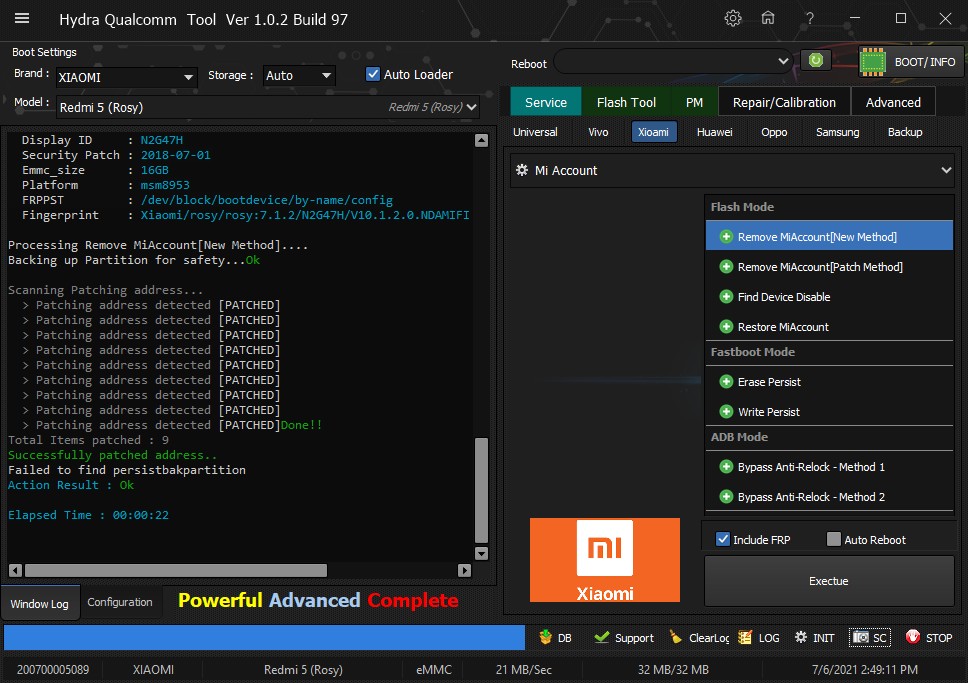Open the Model Redmi 5 (Rosy) dropdown
This screenshot has height=683, width=968.
point(268,107)
